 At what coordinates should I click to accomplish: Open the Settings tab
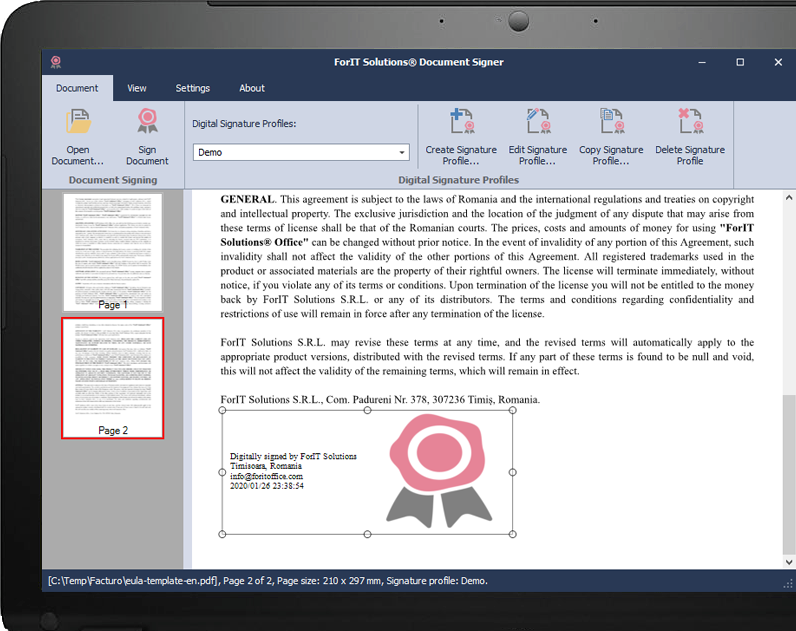pos(192,88)
